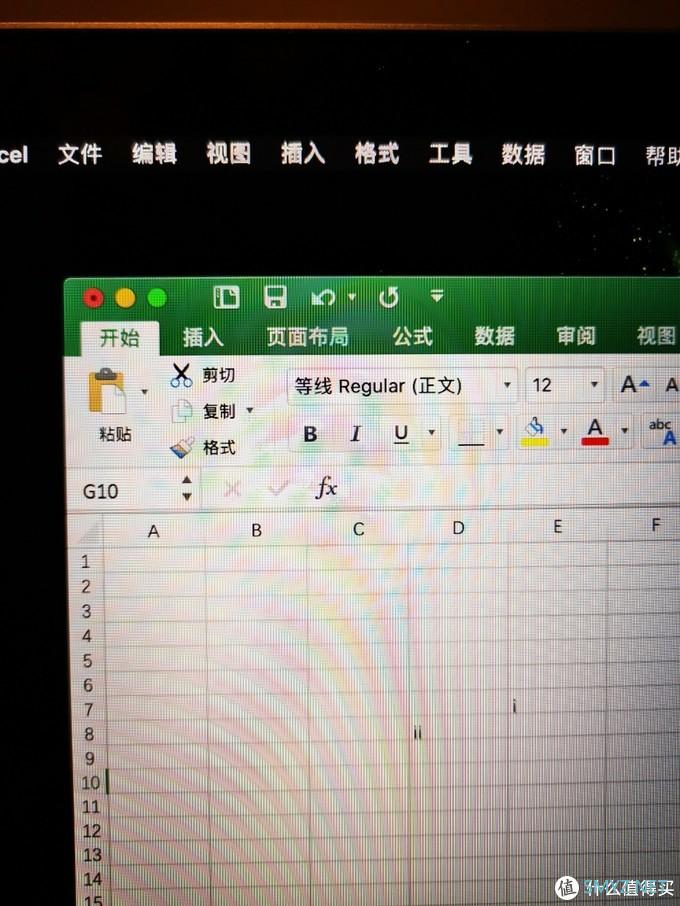Image resolution: width=680 pixels, height=906 pixels.
Task: Click the Undo arrow icon
Action: click(x=323, y=298)
